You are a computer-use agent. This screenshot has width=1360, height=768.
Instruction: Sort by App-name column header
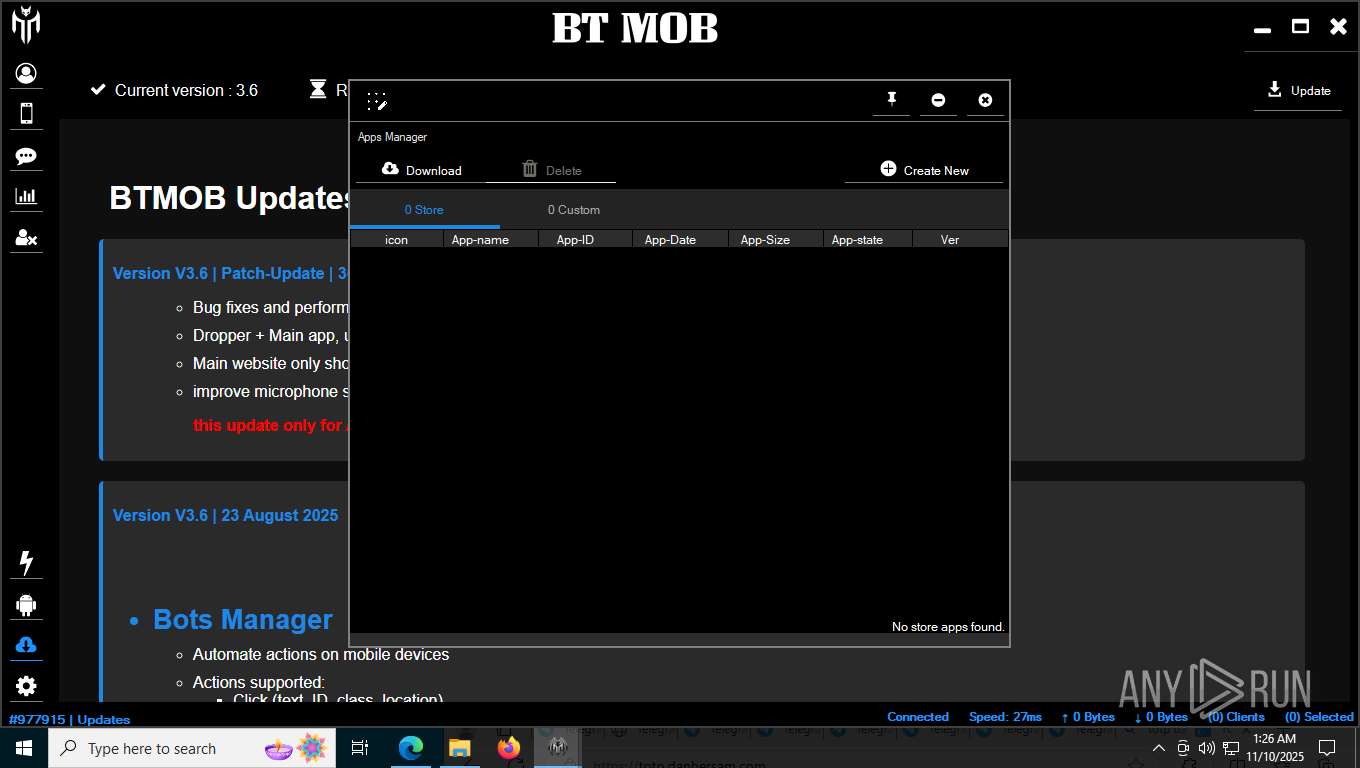pyautogui.click(x=480, y=240)
